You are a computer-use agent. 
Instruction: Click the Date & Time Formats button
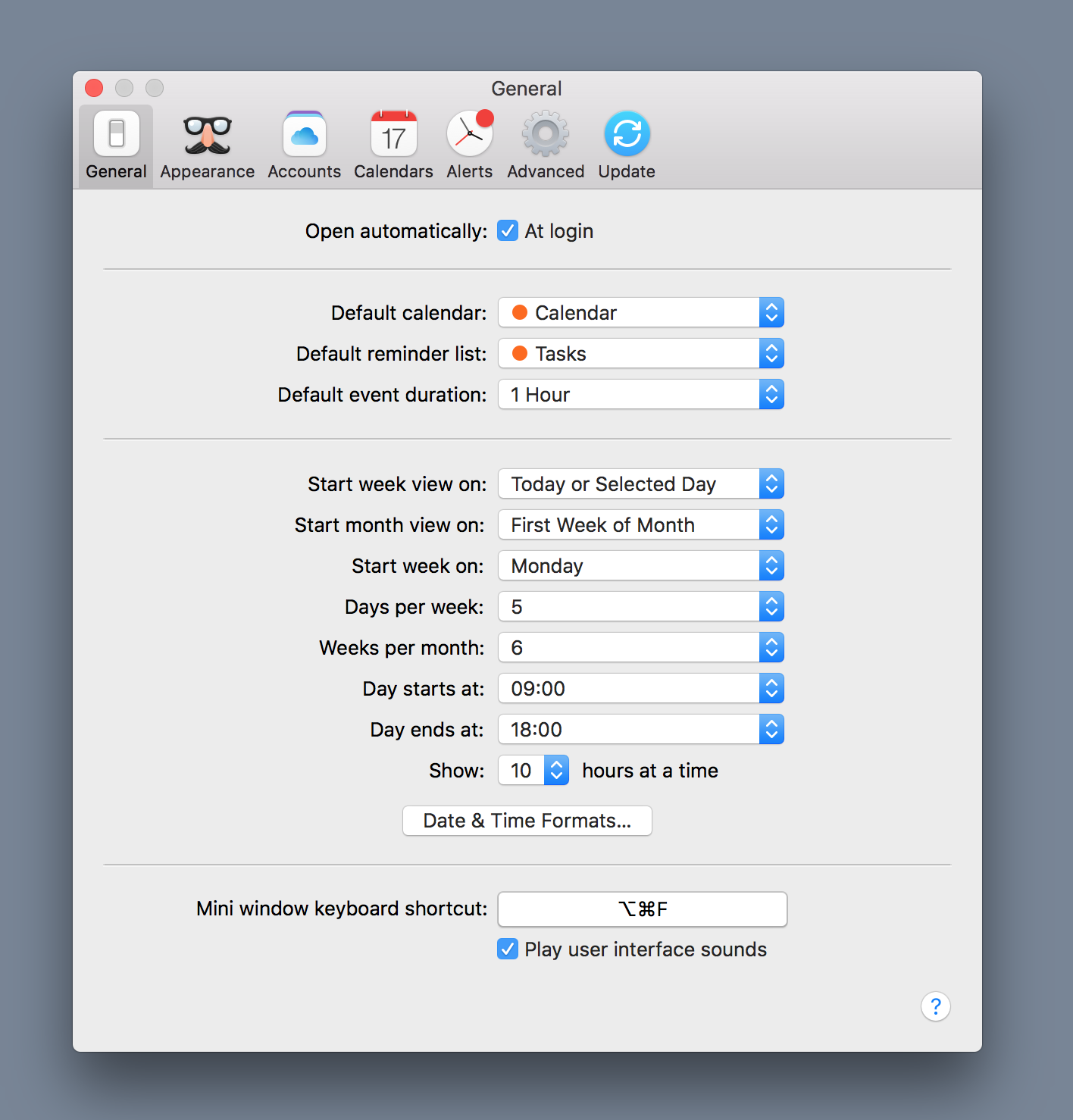click(x=527, y=821)
